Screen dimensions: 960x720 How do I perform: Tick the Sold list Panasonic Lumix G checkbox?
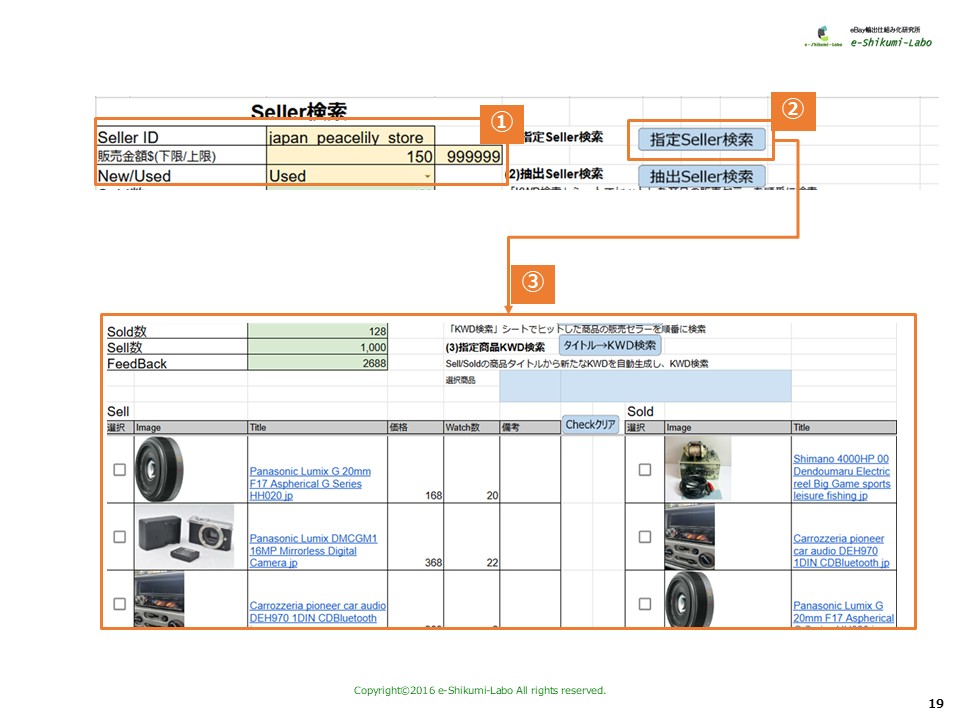pos(645,604)
